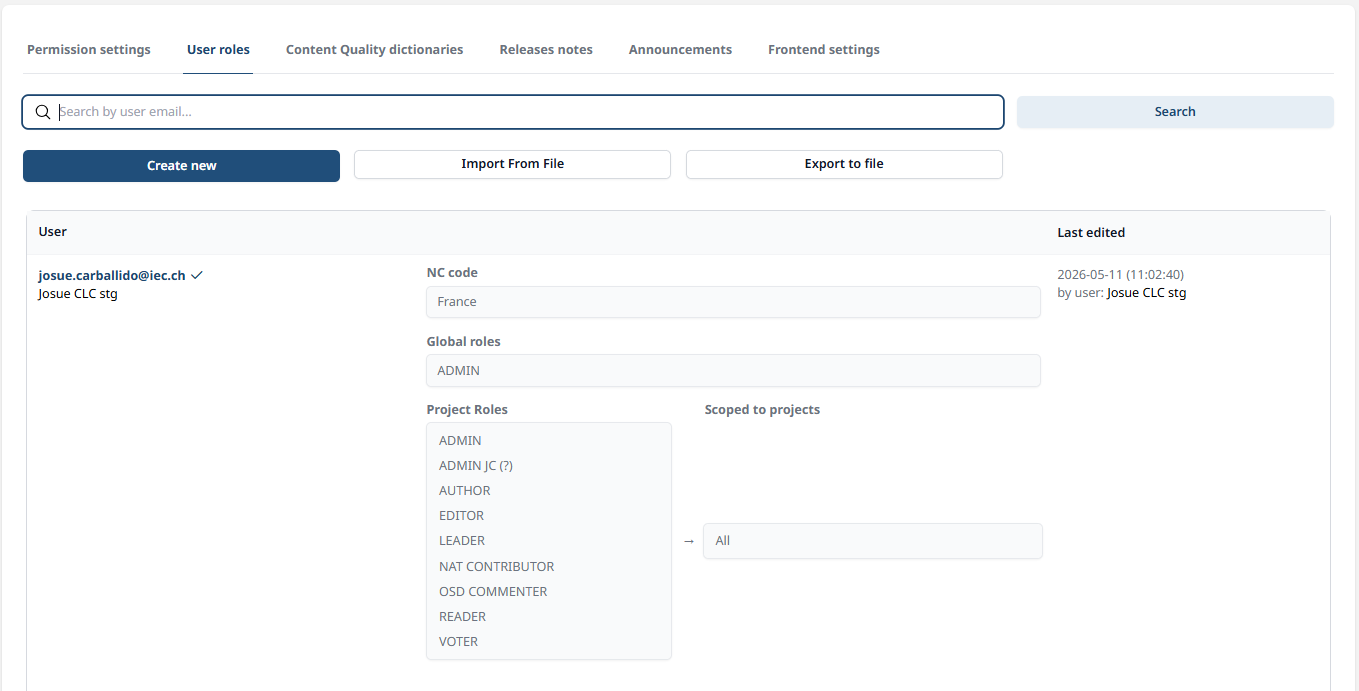Click the verified checkmark next to josue.carballido@iec.ch

click(197, 275)
